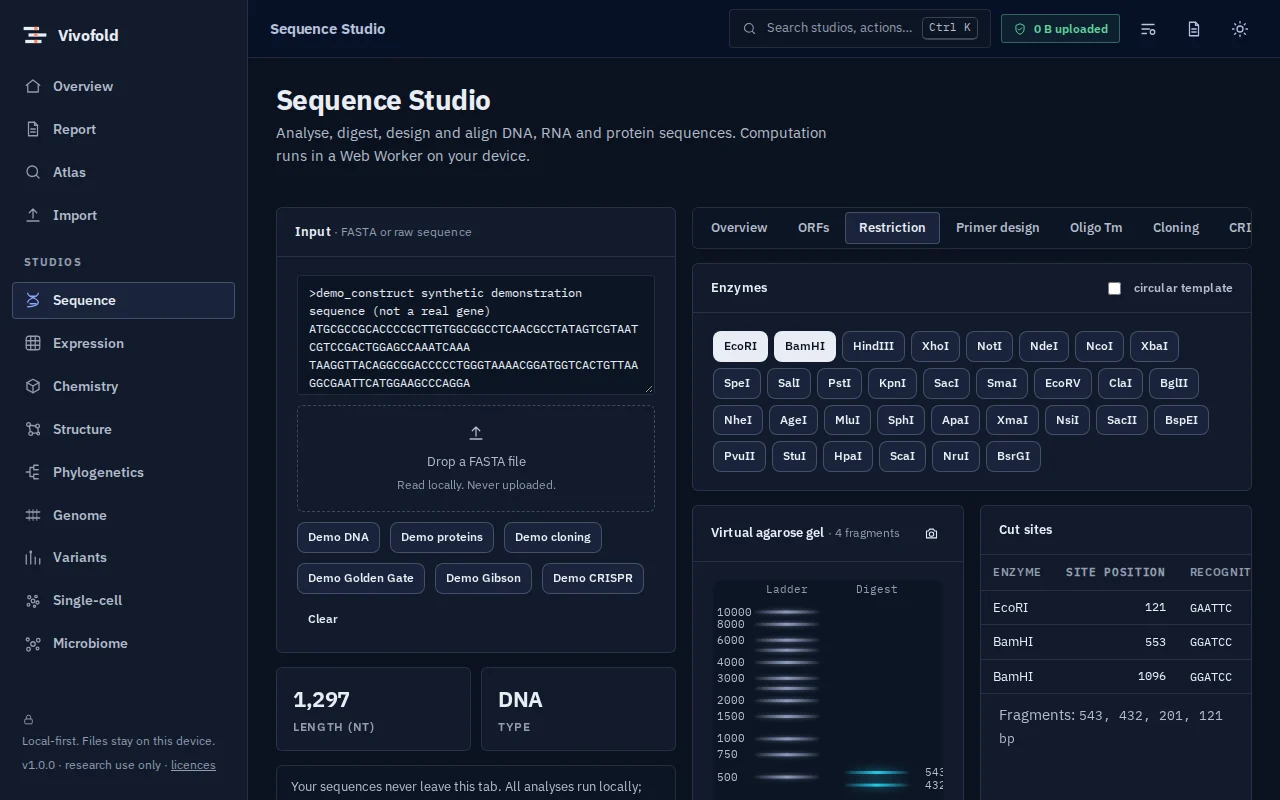Select the Chemistry cube icon
Viewport: 1280px width, 800px height.
pos(33,386)
